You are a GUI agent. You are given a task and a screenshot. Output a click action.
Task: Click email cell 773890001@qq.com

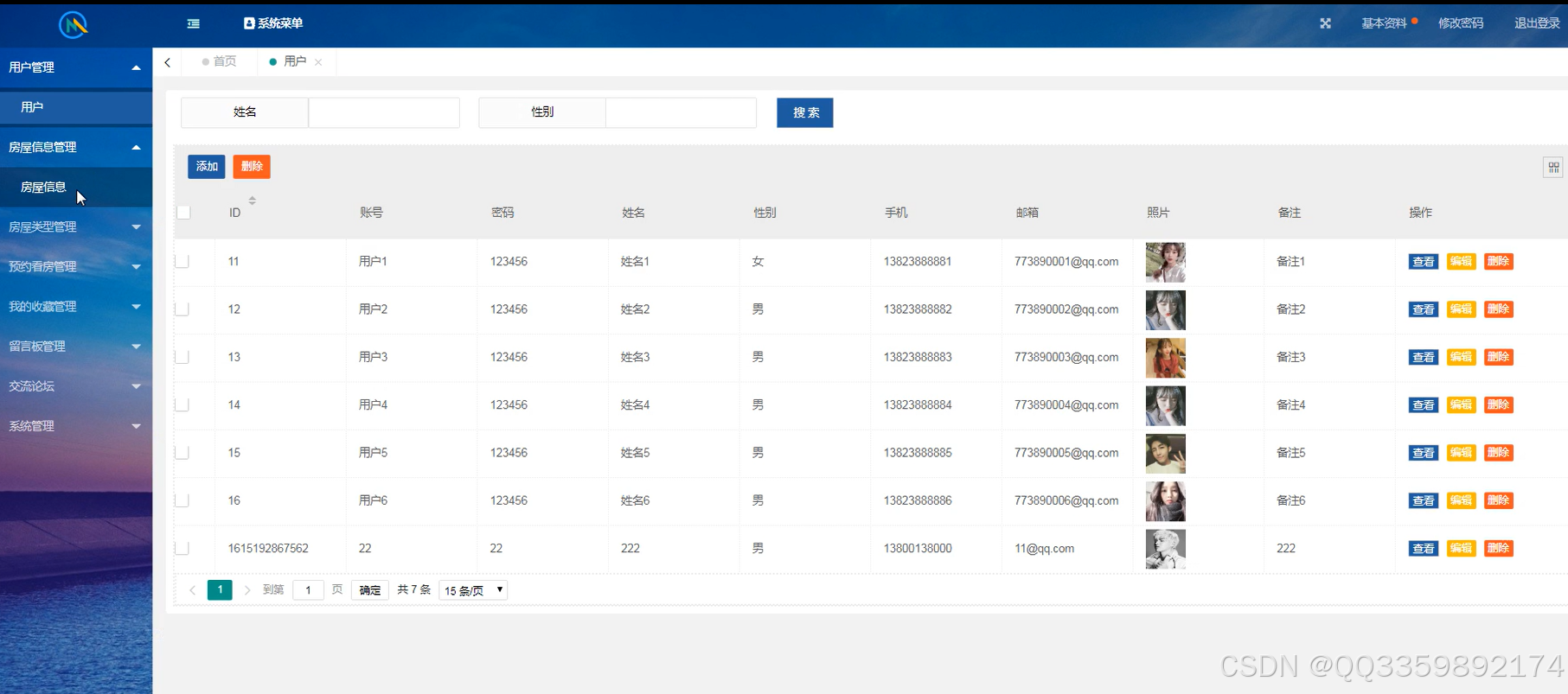[x=1066, y=262]
